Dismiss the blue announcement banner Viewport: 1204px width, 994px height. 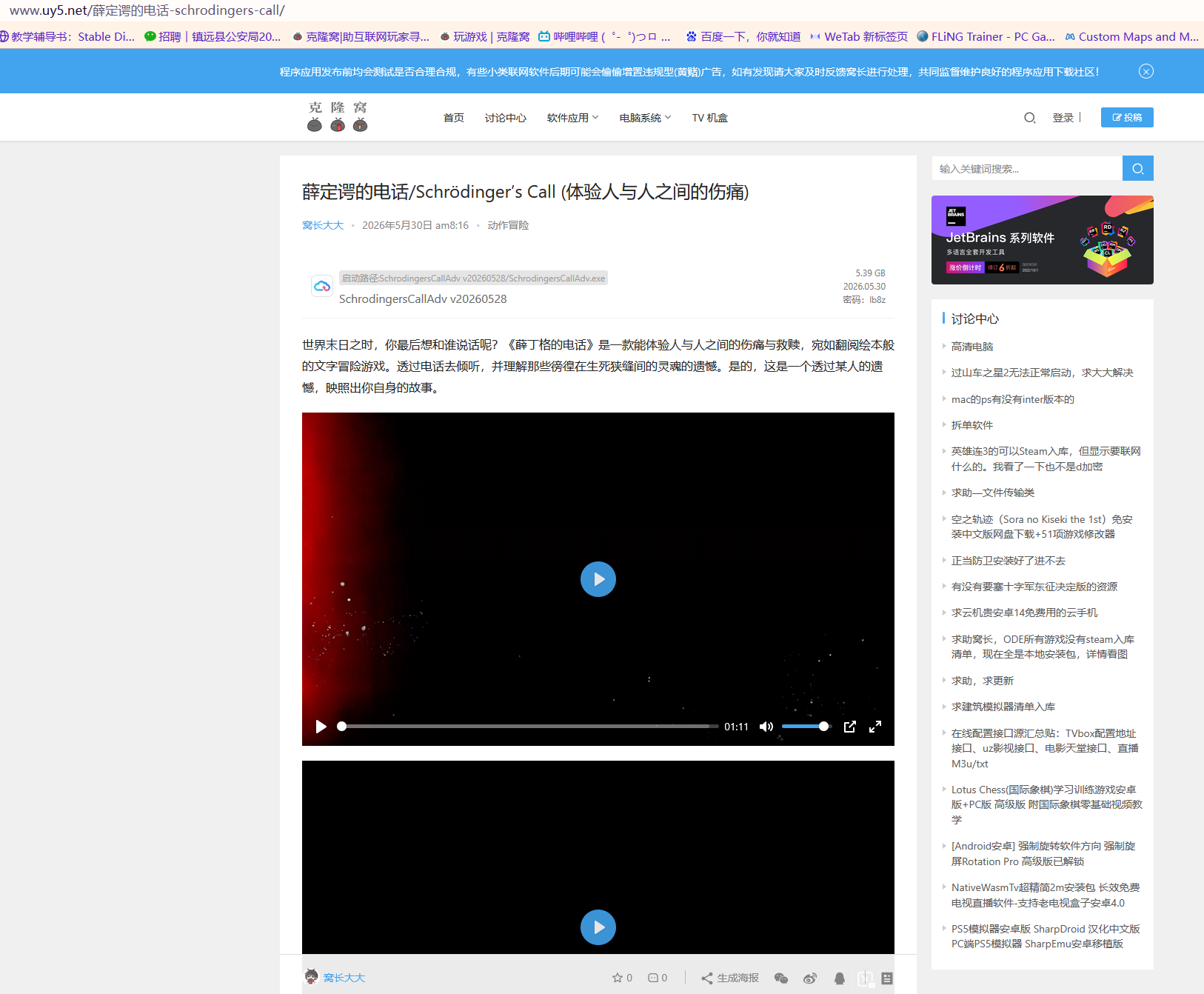pos(1146,71)
